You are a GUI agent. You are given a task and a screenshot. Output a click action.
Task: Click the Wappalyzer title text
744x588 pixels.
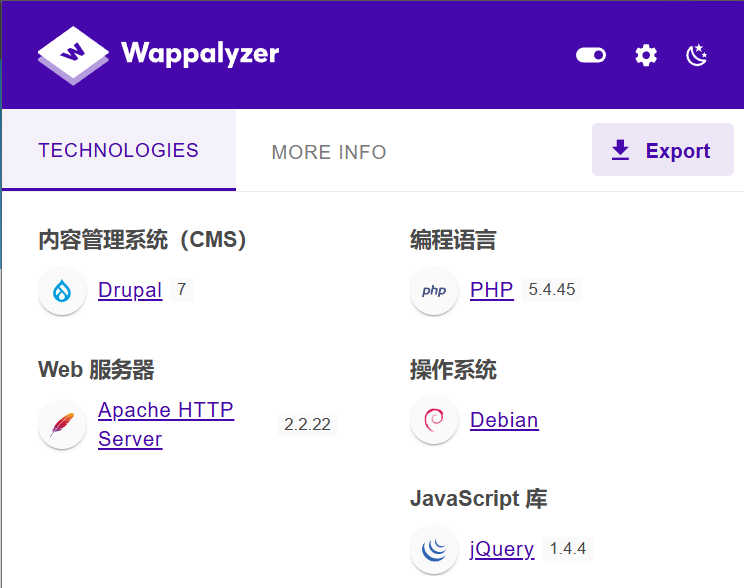tap(200, 54)
